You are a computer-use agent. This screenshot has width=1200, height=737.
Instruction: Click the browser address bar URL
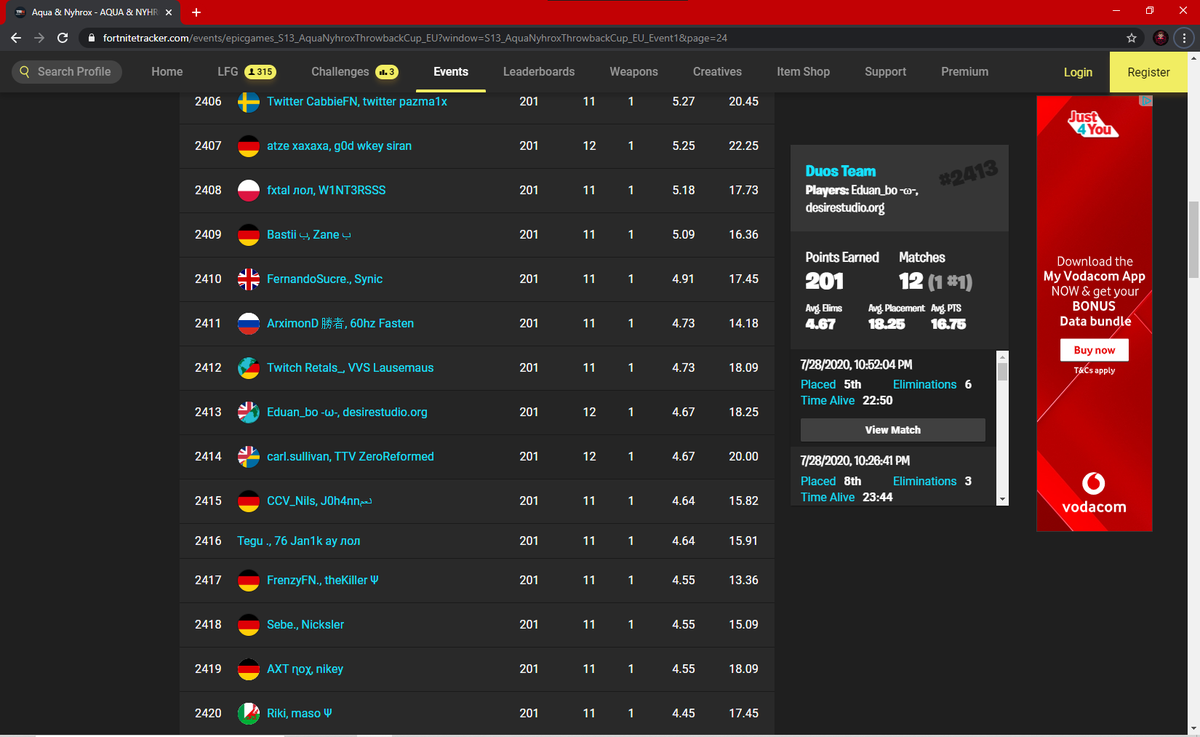pos(415,38)
